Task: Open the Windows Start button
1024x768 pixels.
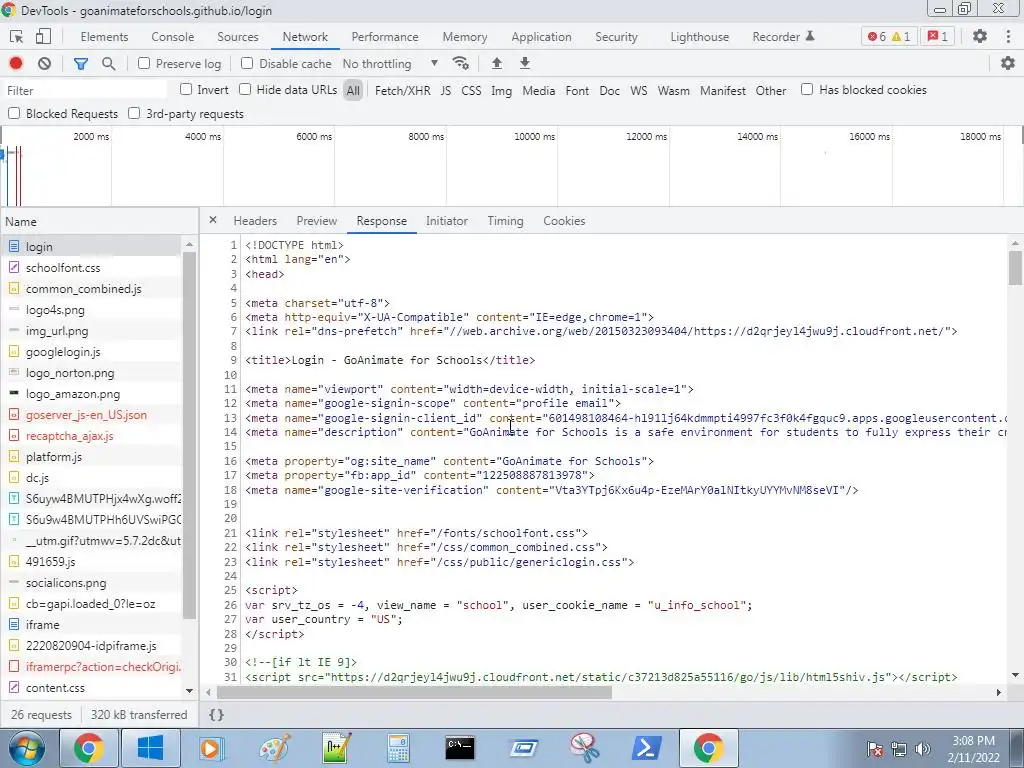Action: (x=26, y=748)
